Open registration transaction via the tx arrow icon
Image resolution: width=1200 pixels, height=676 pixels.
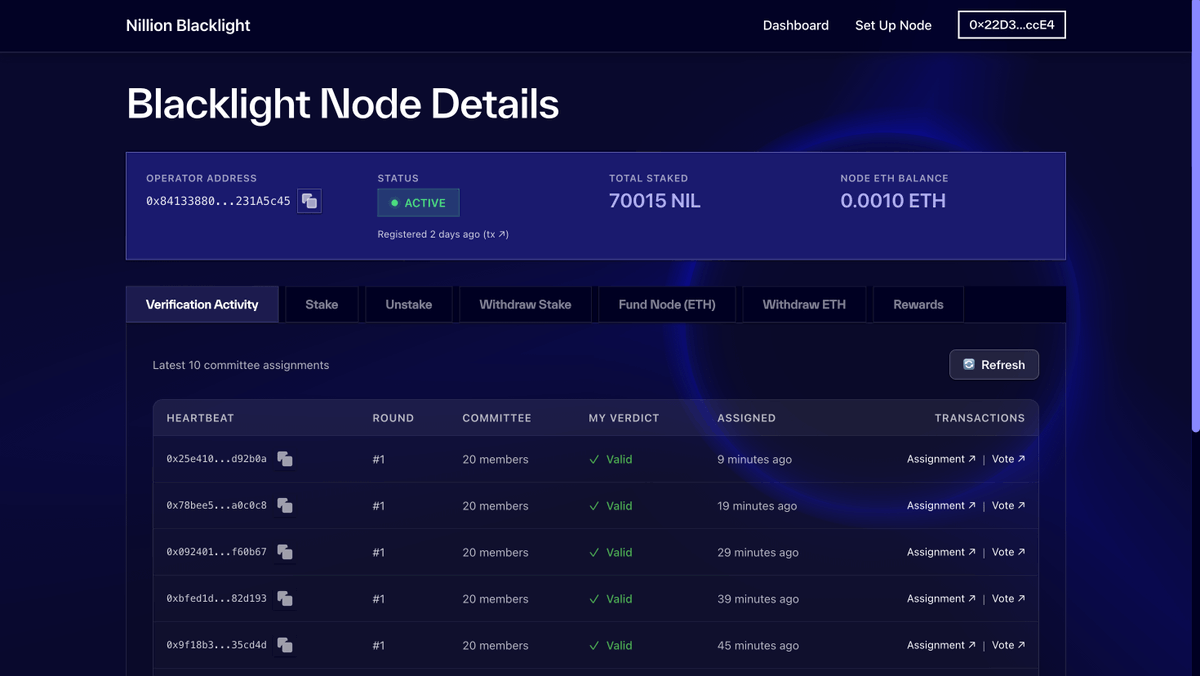[502, 234]
